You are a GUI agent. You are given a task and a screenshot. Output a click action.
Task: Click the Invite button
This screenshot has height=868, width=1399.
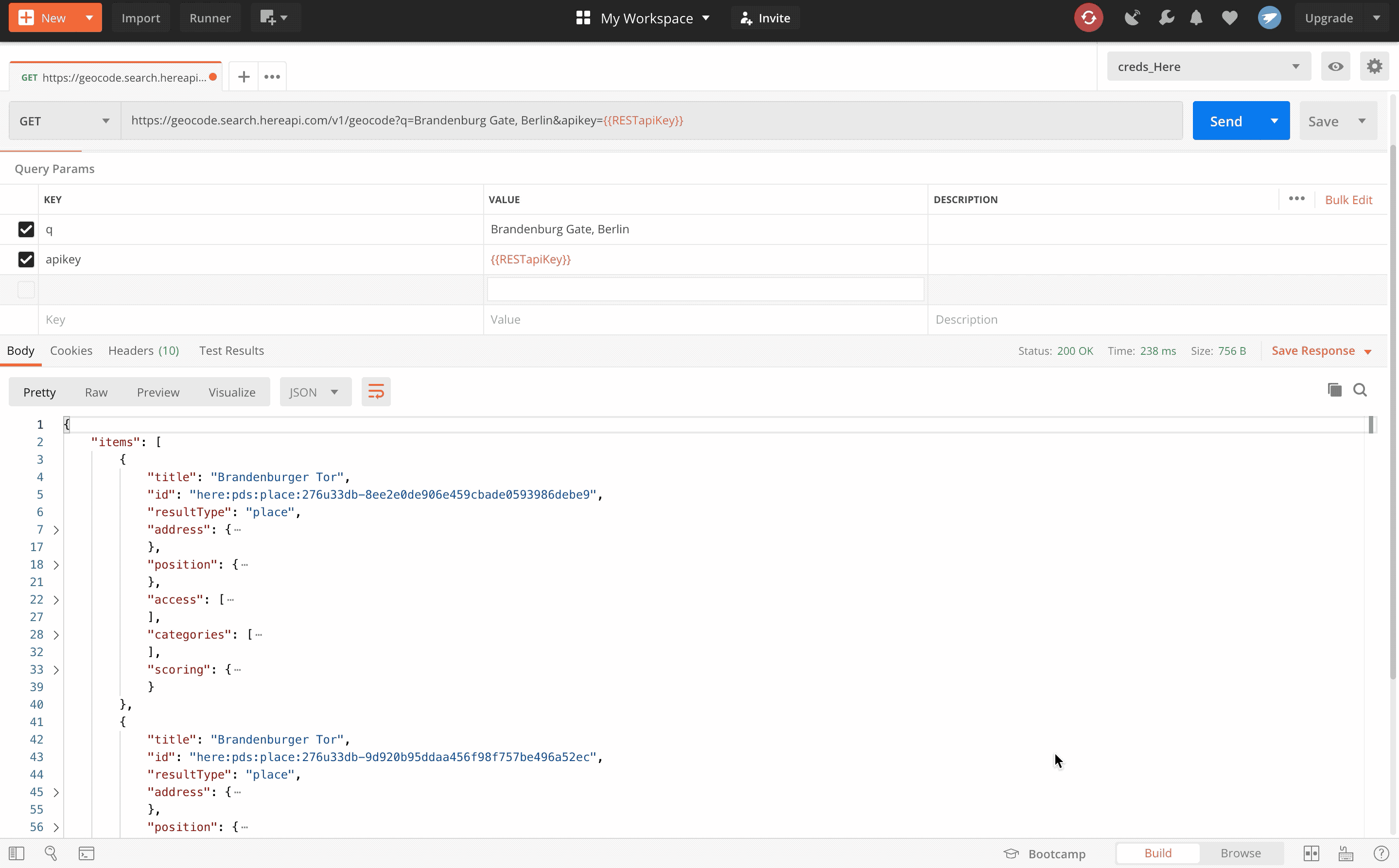tap(765, 18)
